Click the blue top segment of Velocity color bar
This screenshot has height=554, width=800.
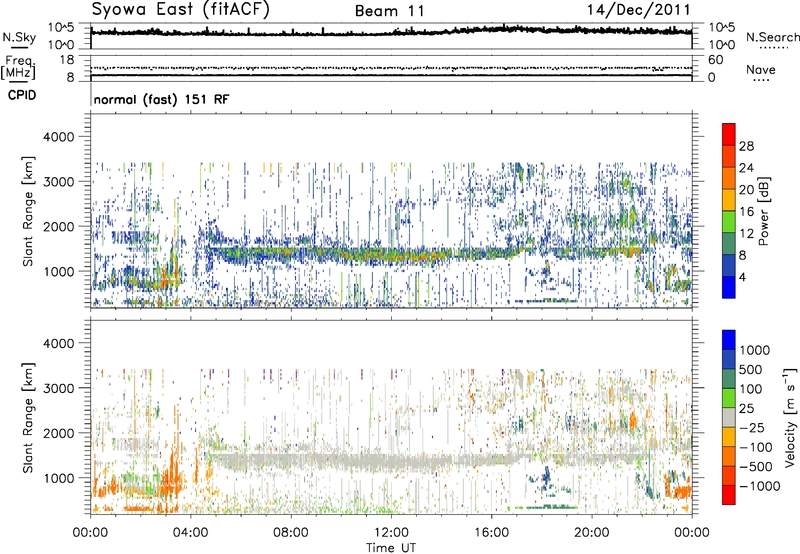729,340
